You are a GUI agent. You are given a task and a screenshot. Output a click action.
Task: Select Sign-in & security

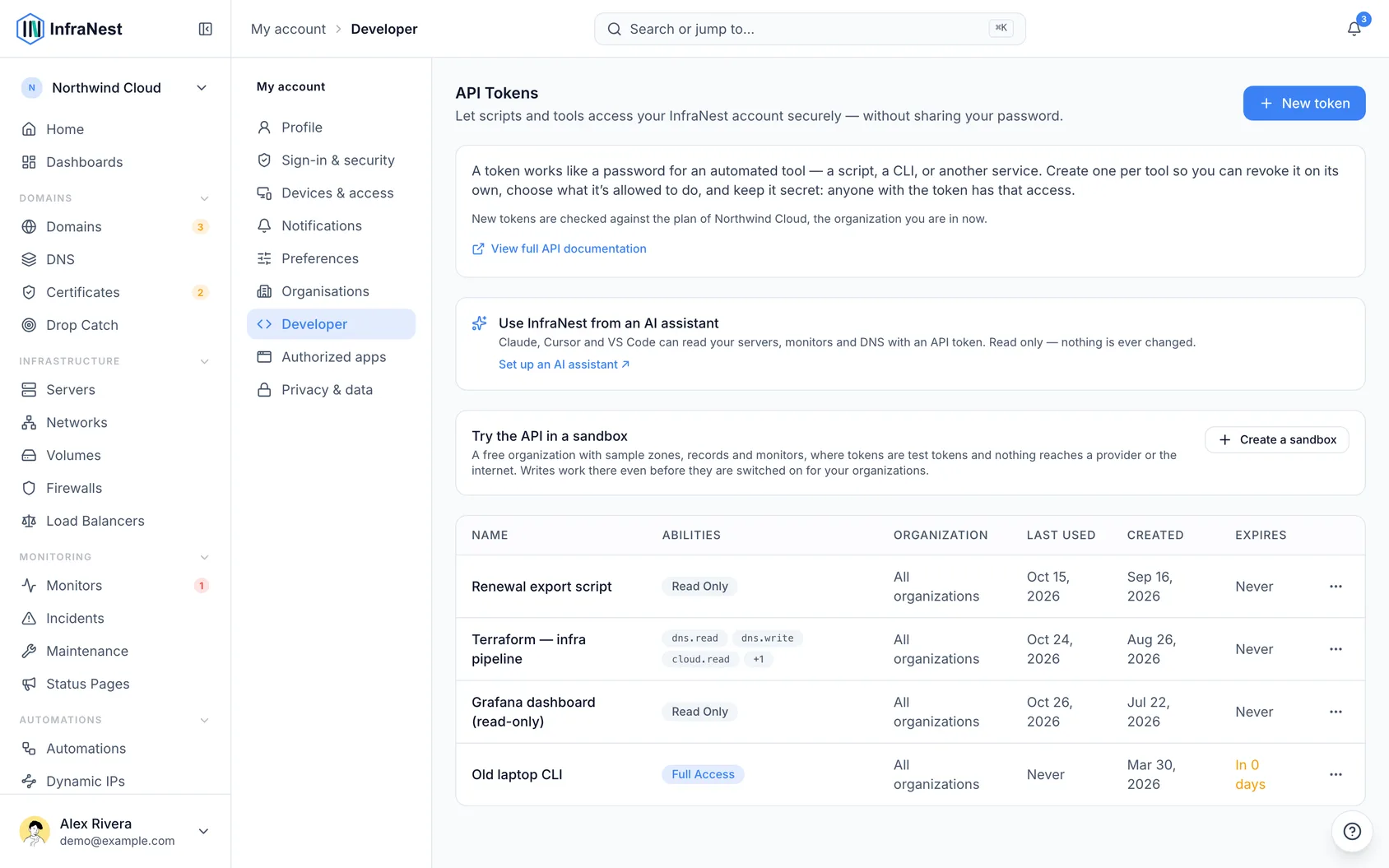click(331, 160)
